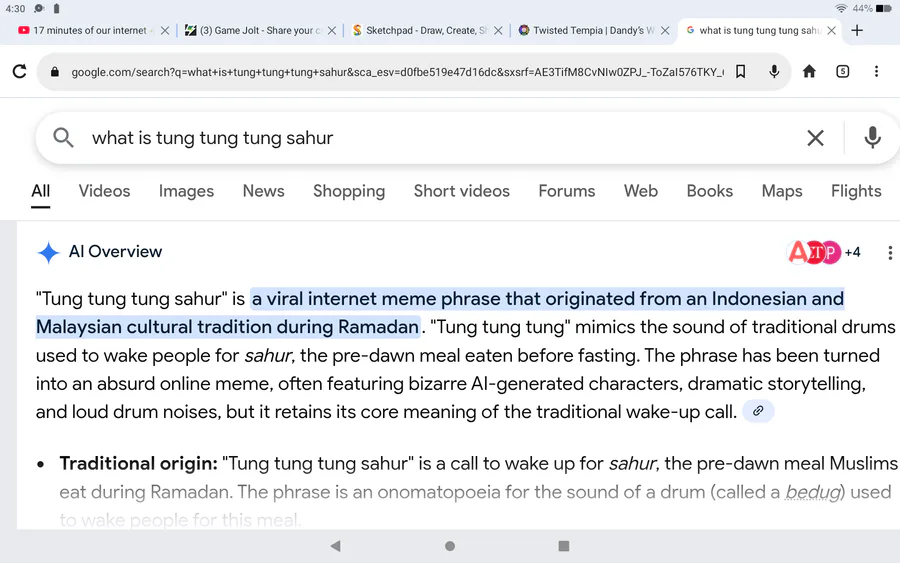Open AI Overview more options menu
Viewport: 900px width, 563px height.
pos(889,253)
